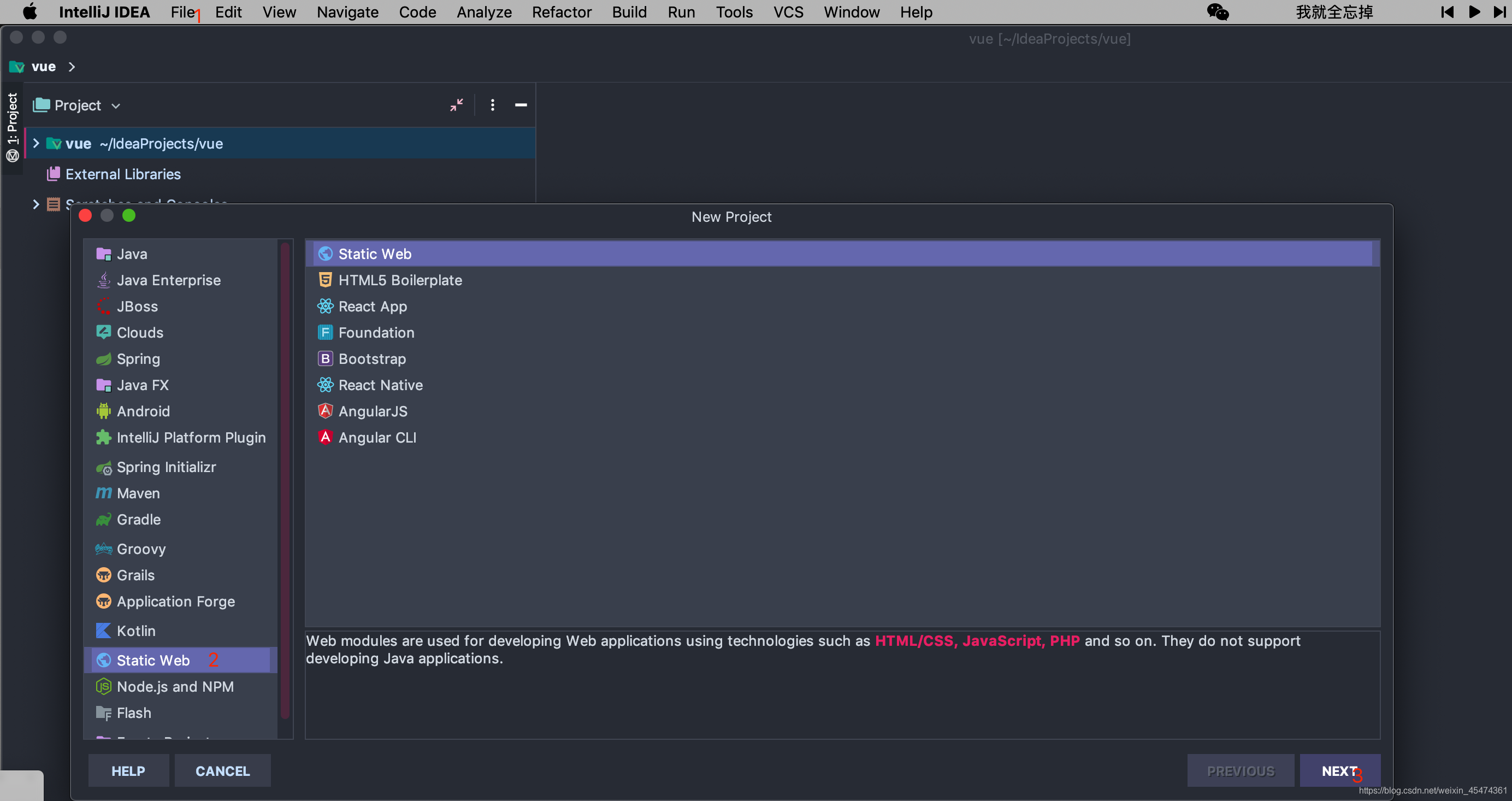Expand the Scratches and Consoles section
This screenshot has width=1512, height=801.
[x=35, y=204]
